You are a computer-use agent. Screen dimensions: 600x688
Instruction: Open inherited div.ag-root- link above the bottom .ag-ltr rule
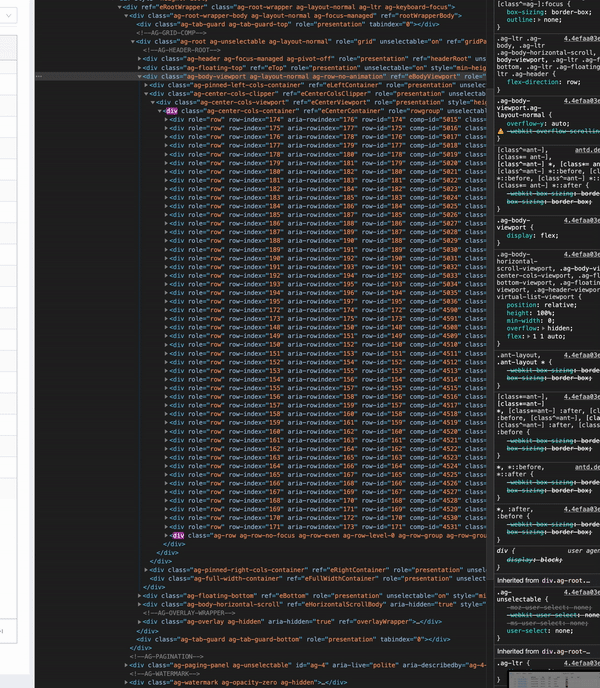click(x=566, y=652)
